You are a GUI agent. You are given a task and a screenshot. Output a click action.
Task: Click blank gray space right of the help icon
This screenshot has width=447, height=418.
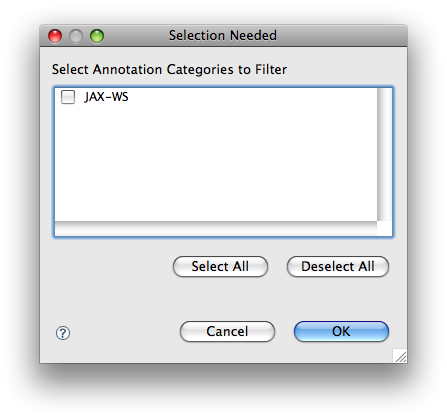click(123, 333)
